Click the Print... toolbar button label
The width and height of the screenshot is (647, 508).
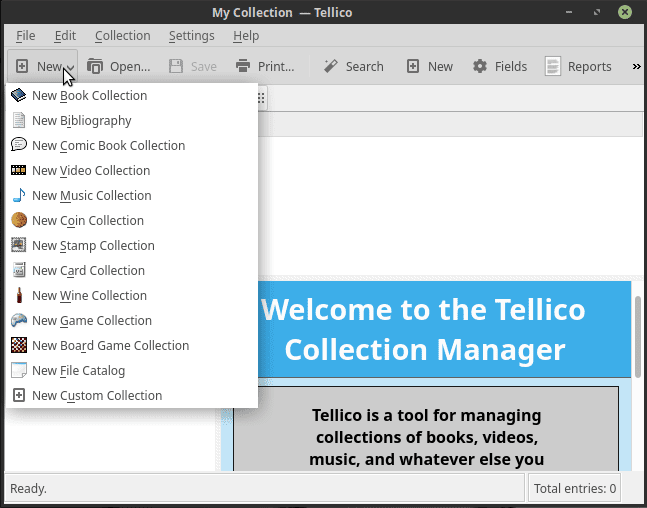click(x=276, y=66)
